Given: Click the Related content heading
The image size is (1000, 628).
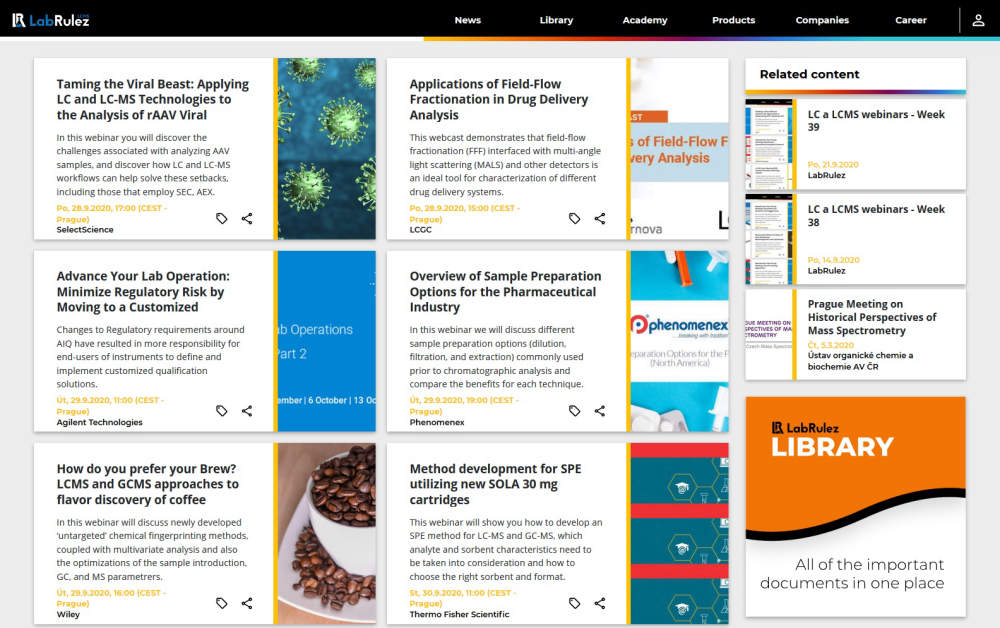Looking at the screenshot, I should coord(809,75).
